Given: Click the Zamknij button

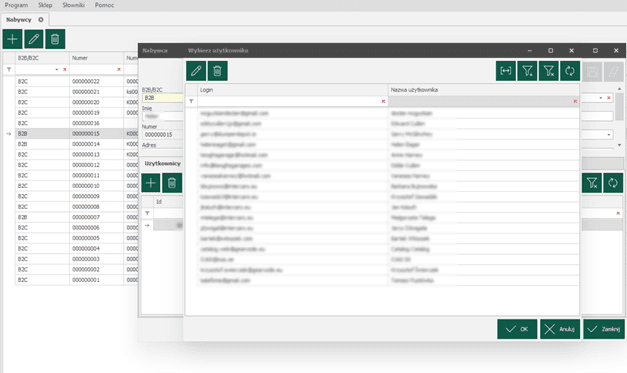Looking at the screenshot, I should [604, 329].
